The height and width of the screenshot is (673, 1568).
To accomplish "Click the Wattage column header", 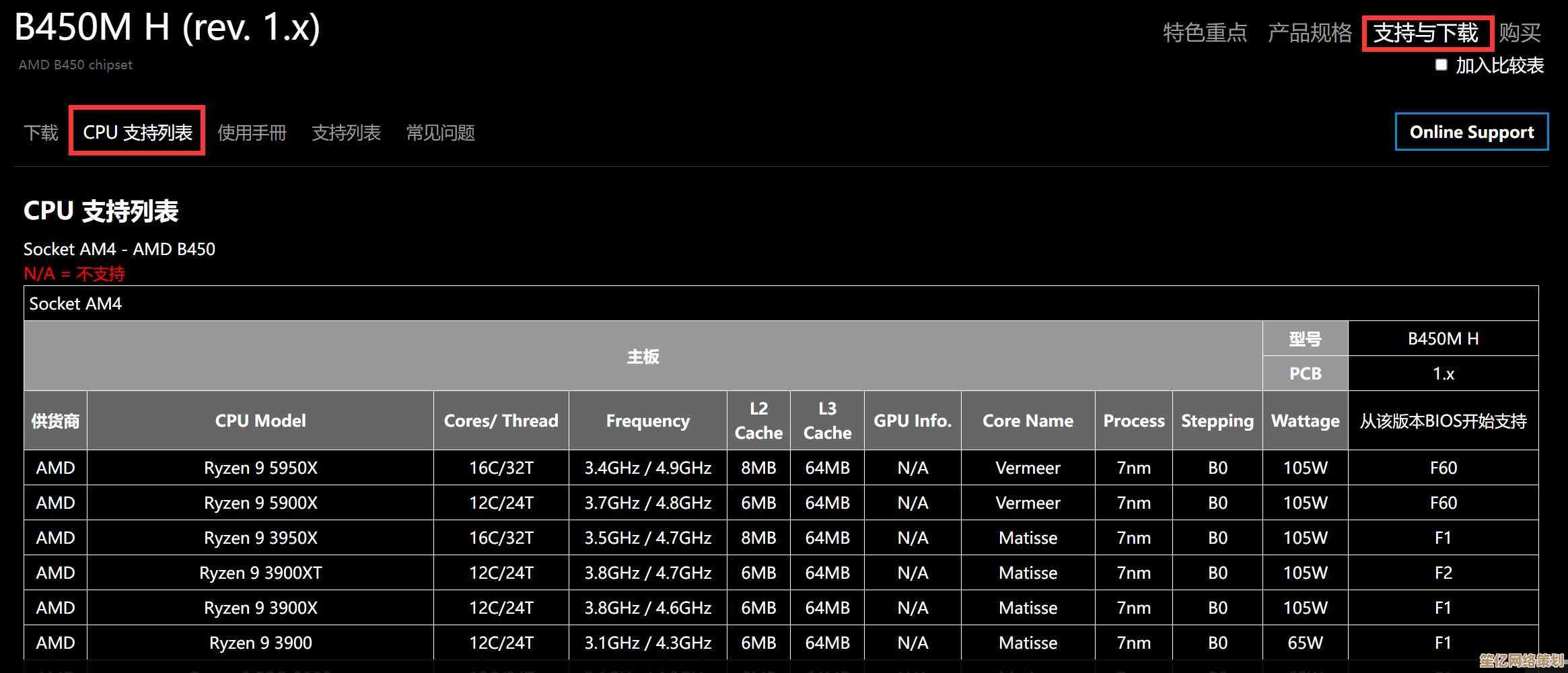I will click(x=1305, y=421).
